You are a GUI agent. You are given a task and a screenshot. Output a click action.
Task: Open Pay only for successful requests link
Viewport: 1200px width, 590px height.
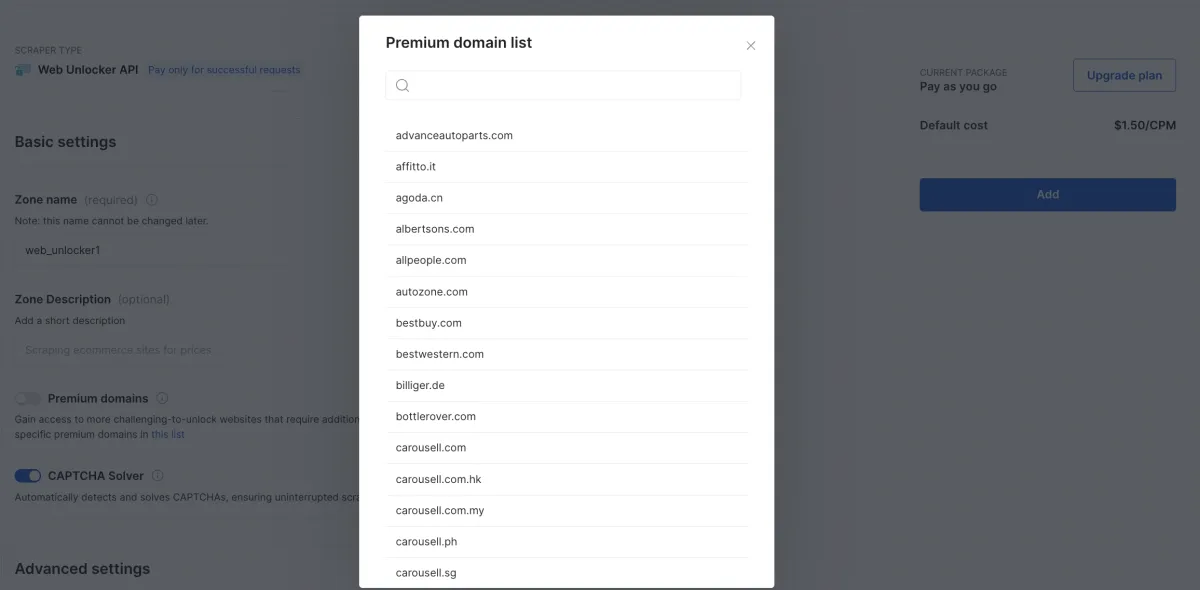224,70
